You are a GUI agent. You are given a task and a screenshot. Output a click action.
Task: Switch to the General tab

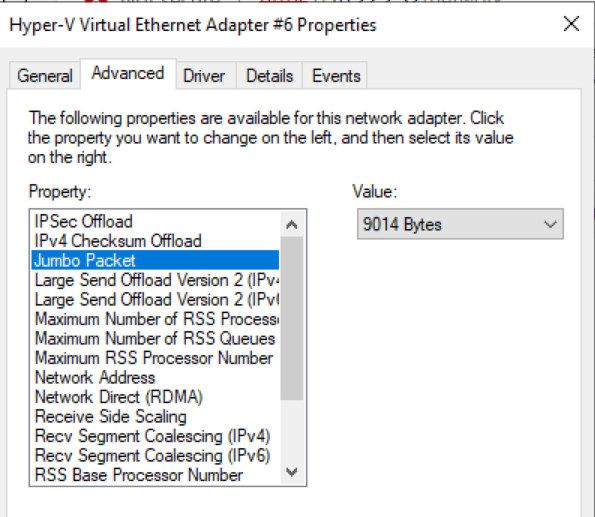45,76
